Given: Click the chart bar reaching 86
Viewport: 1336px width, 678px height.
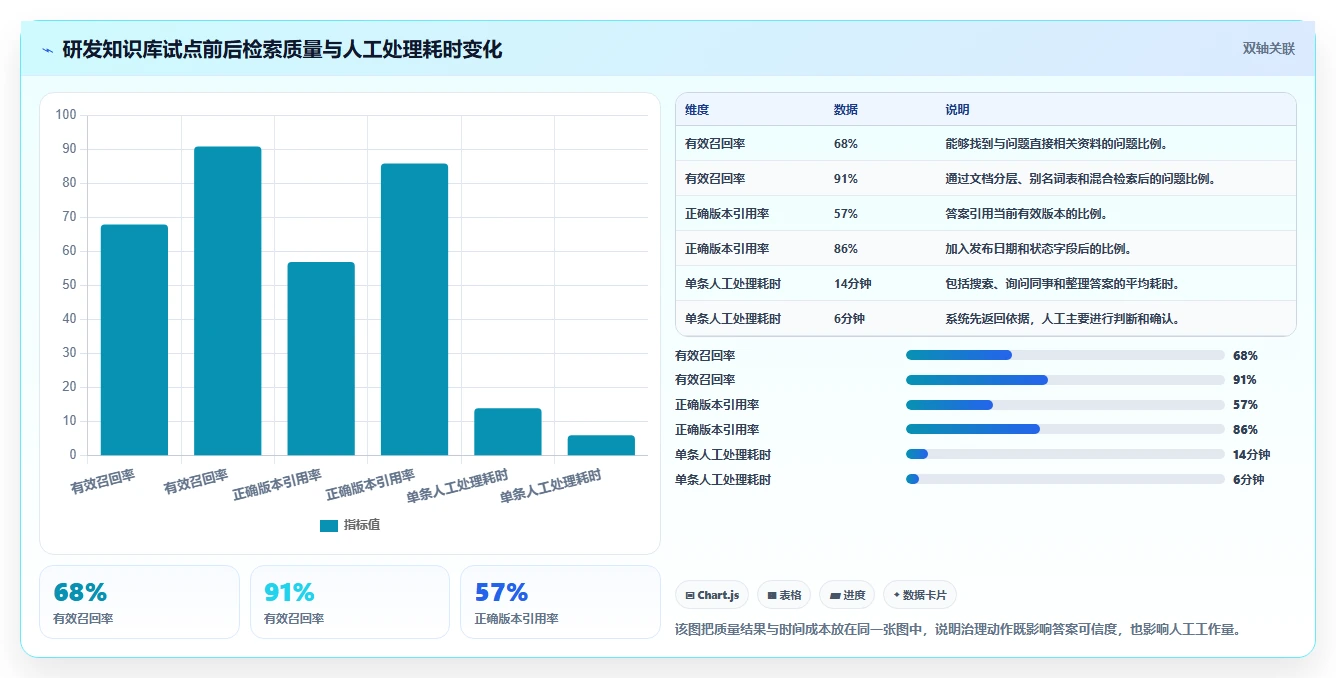Looking at the screenshot, I should coord(414,309).
